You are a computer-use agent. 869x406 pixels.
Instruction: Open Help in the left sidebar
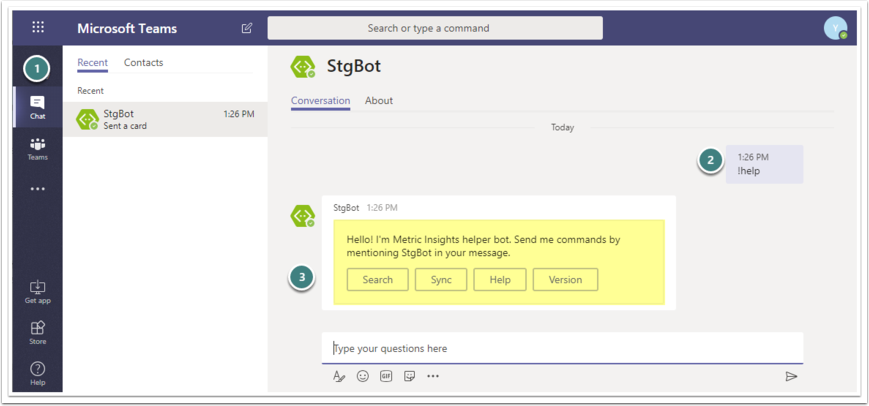(x=38, y=374)
